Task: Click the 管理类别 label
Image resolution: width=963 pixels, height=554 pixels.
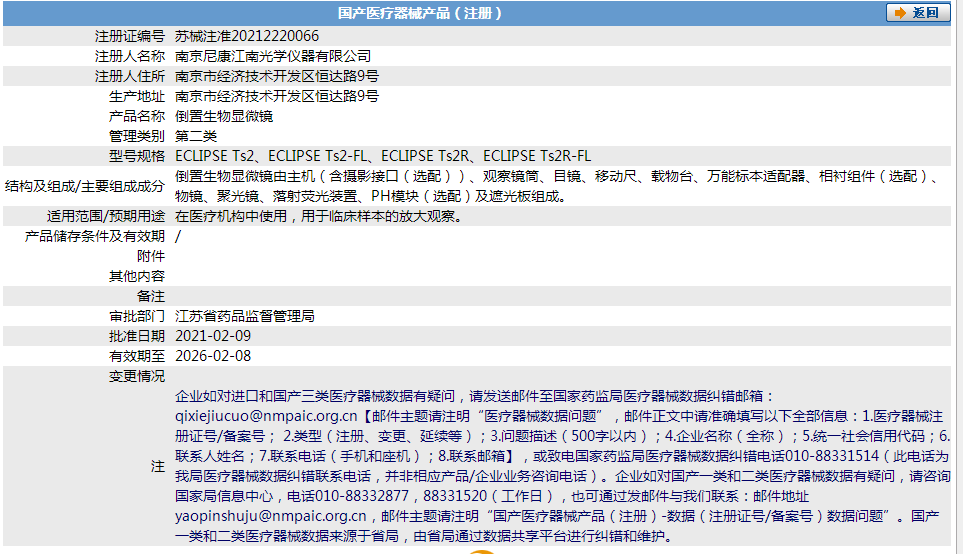Action: click(x=137, y=136)
